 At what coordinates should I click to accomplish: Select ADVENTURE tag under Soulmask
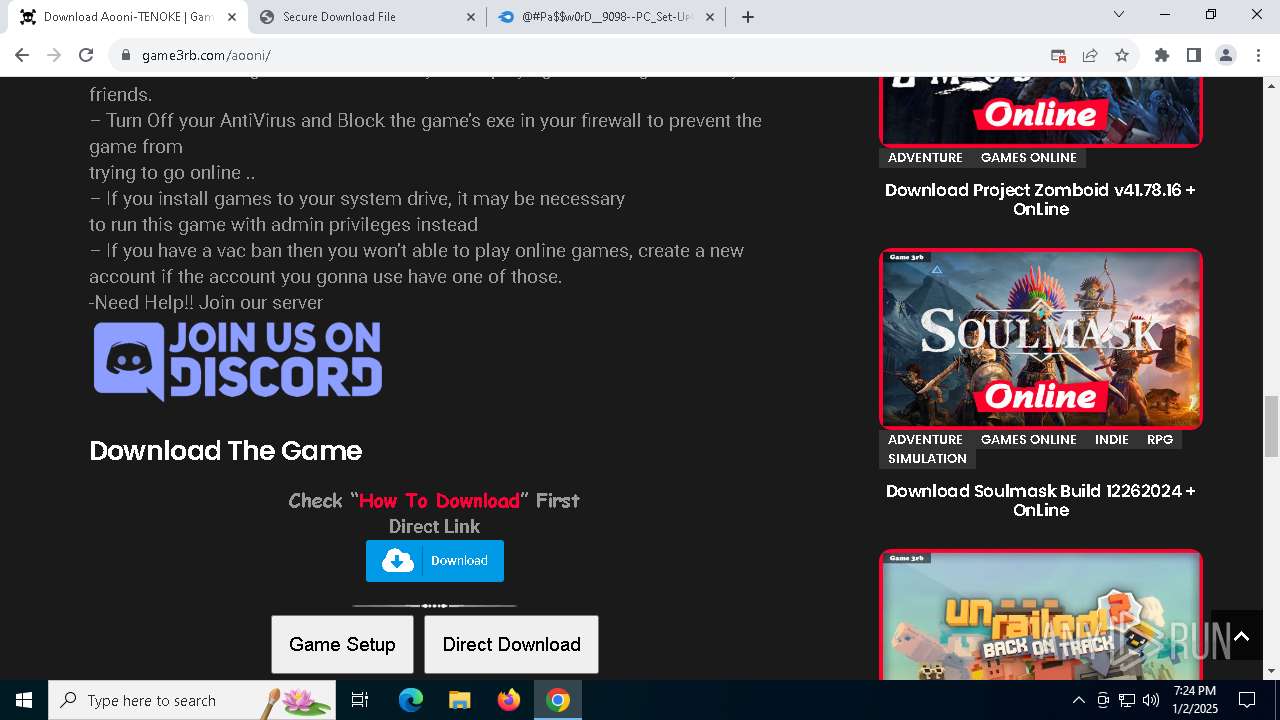point(925,439)
